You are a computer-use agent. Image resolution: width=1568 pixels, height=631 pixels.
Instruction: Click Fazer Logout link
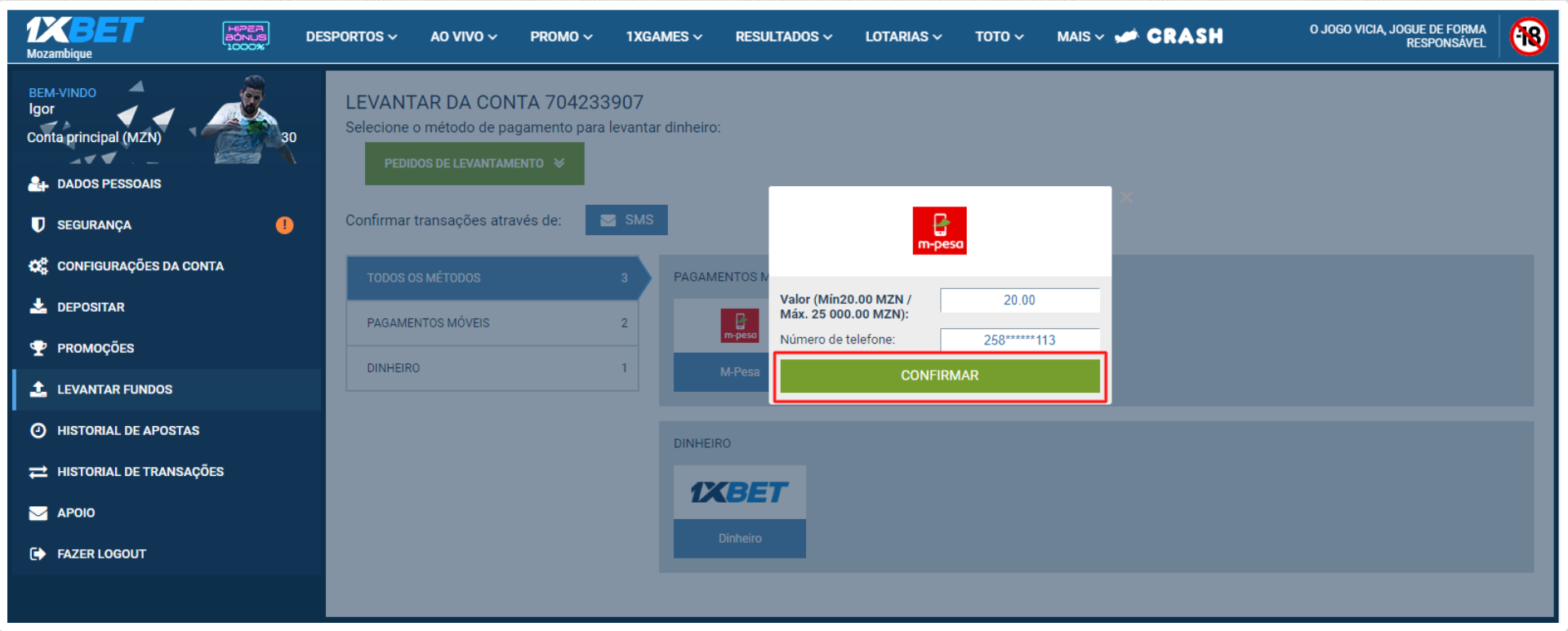[x=167, y=553]
